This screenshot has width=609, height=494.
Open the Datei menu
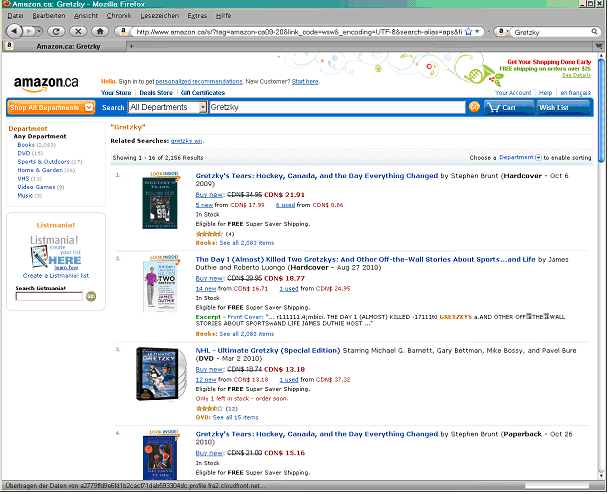coord(15,16)
